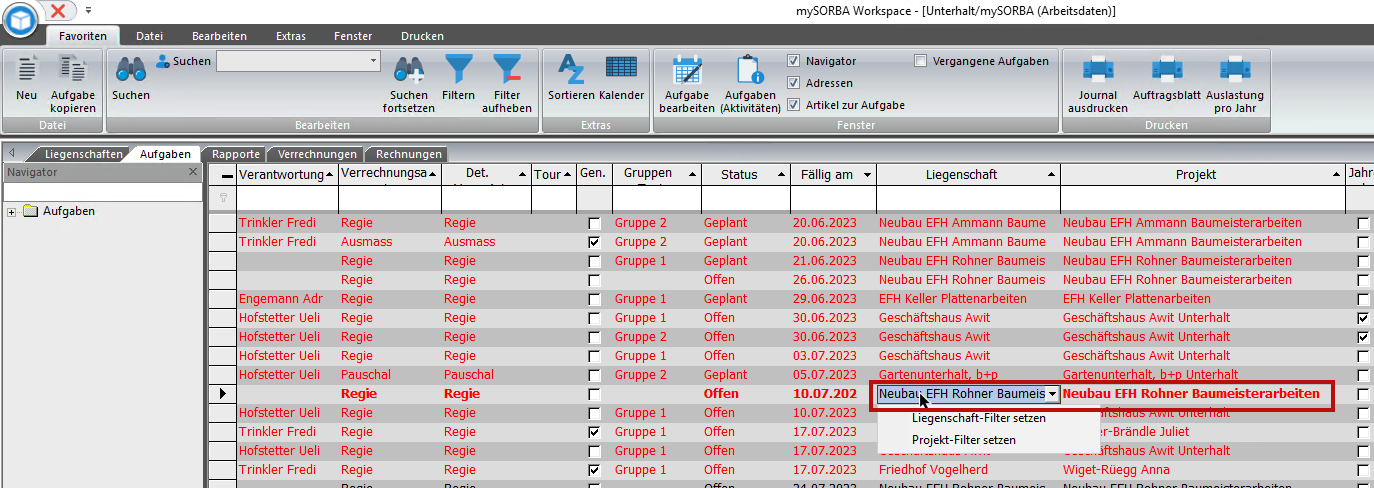
Task: Click the Aufgaben folder icon in Navigator
Action: (x=30, y=211)
